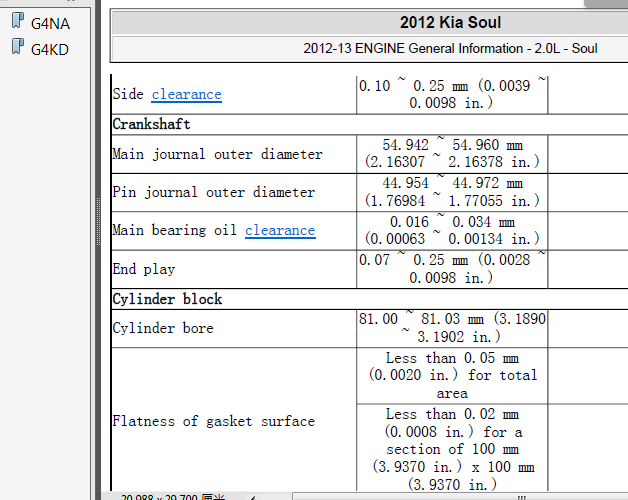The height and width of the screenshot is (500, 628).
Task: Click the horizontal scrollbar at page bottom
Action: [460, 497]
